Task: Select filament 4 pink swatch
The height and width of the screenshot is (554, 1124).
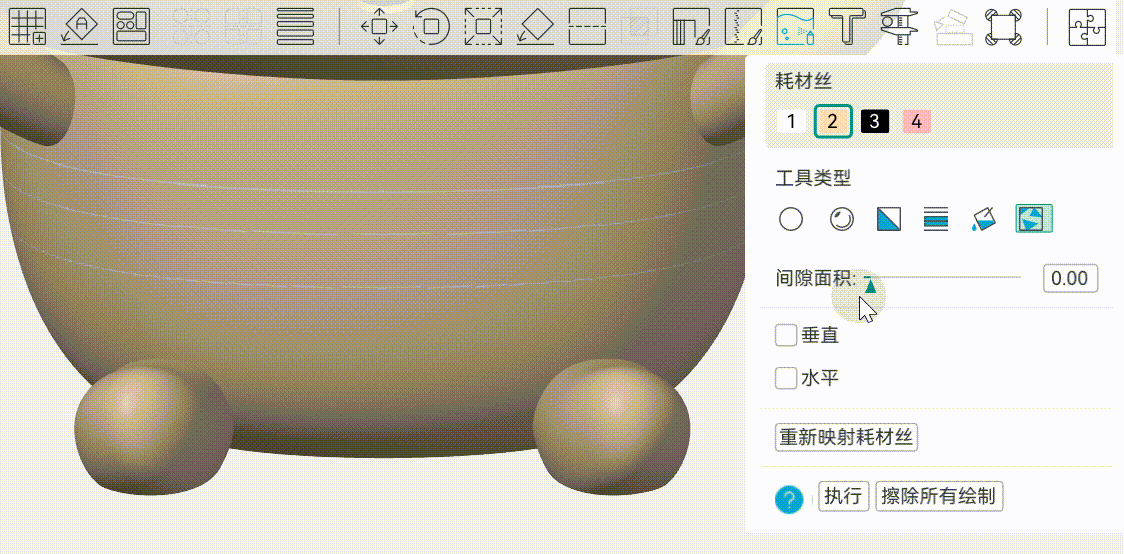Action: (916, 122)
